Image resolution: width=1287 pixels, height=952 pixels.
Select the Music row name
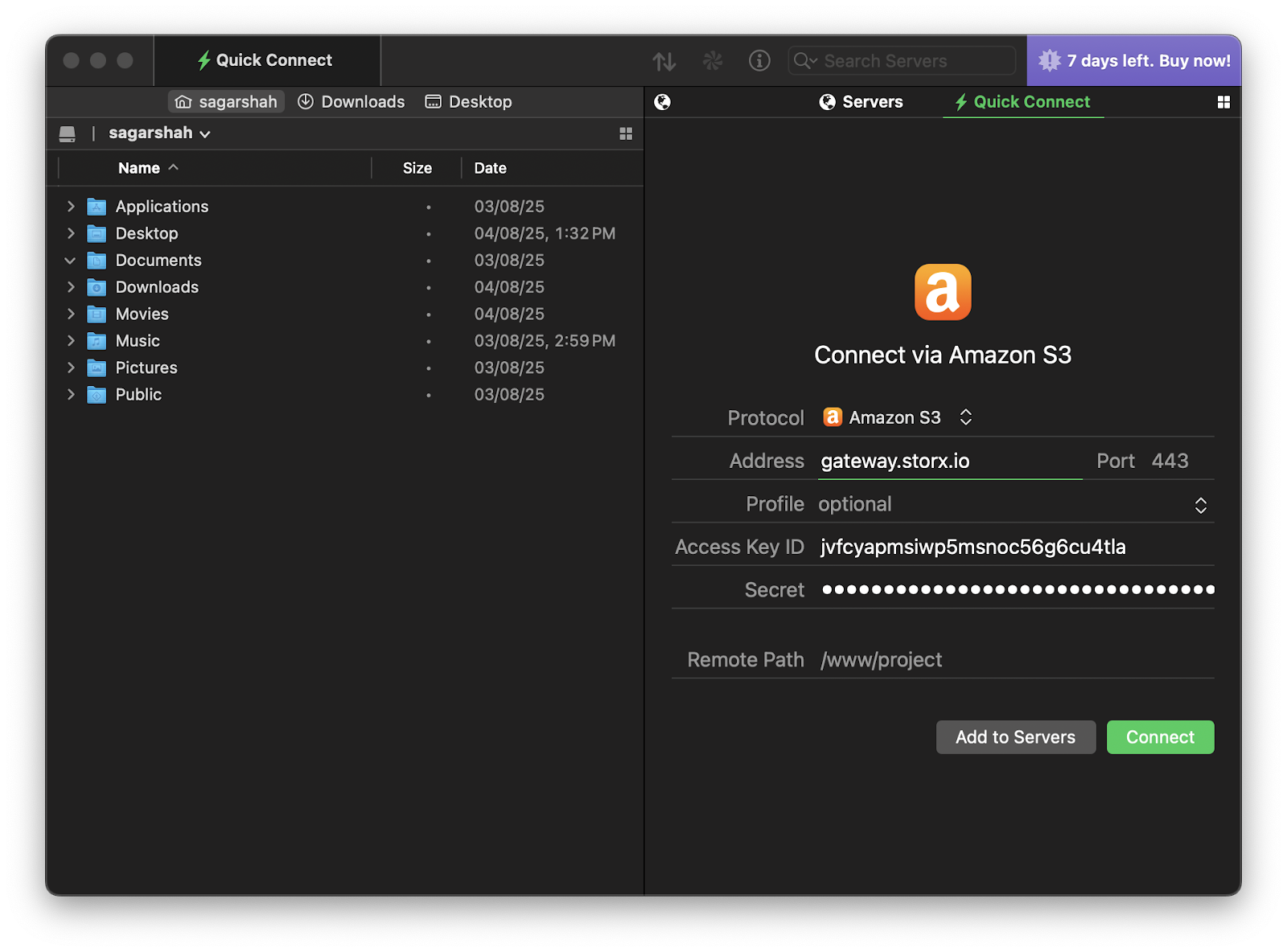[138, 341]
